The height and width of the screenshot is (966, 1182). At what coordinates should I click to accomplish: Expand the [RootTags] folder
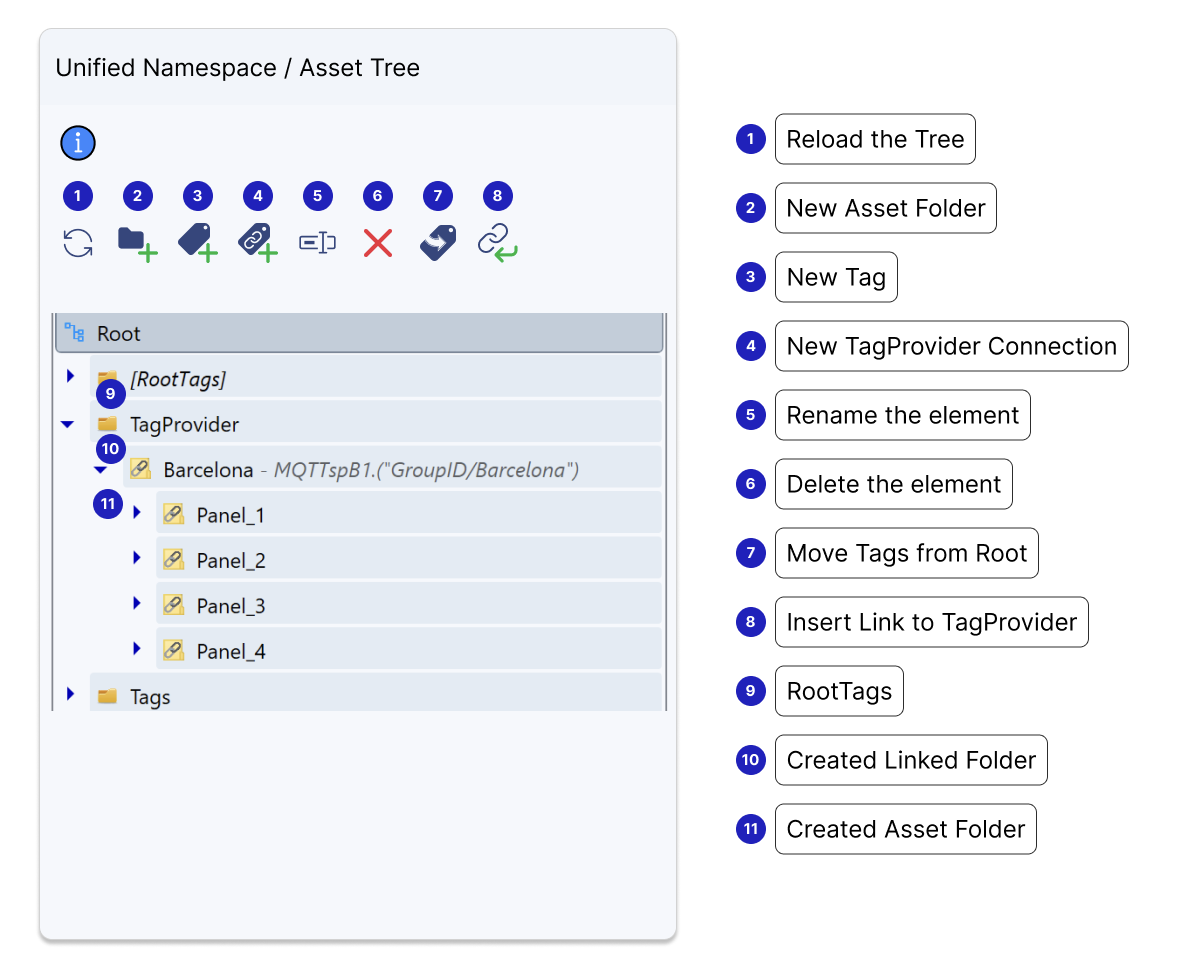tap(70, 377)
